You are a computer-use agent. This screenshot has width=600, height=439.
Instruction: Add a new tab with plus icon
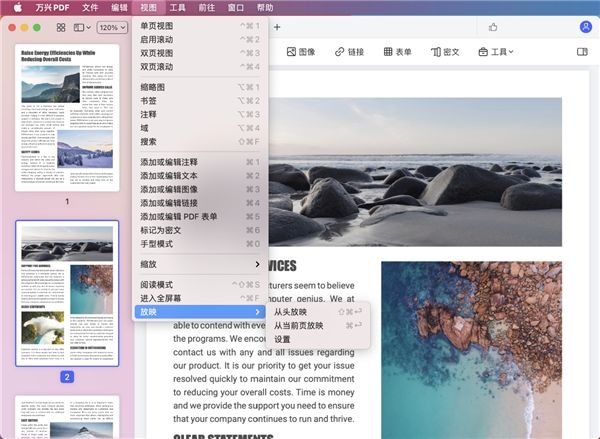coord(277,27)
